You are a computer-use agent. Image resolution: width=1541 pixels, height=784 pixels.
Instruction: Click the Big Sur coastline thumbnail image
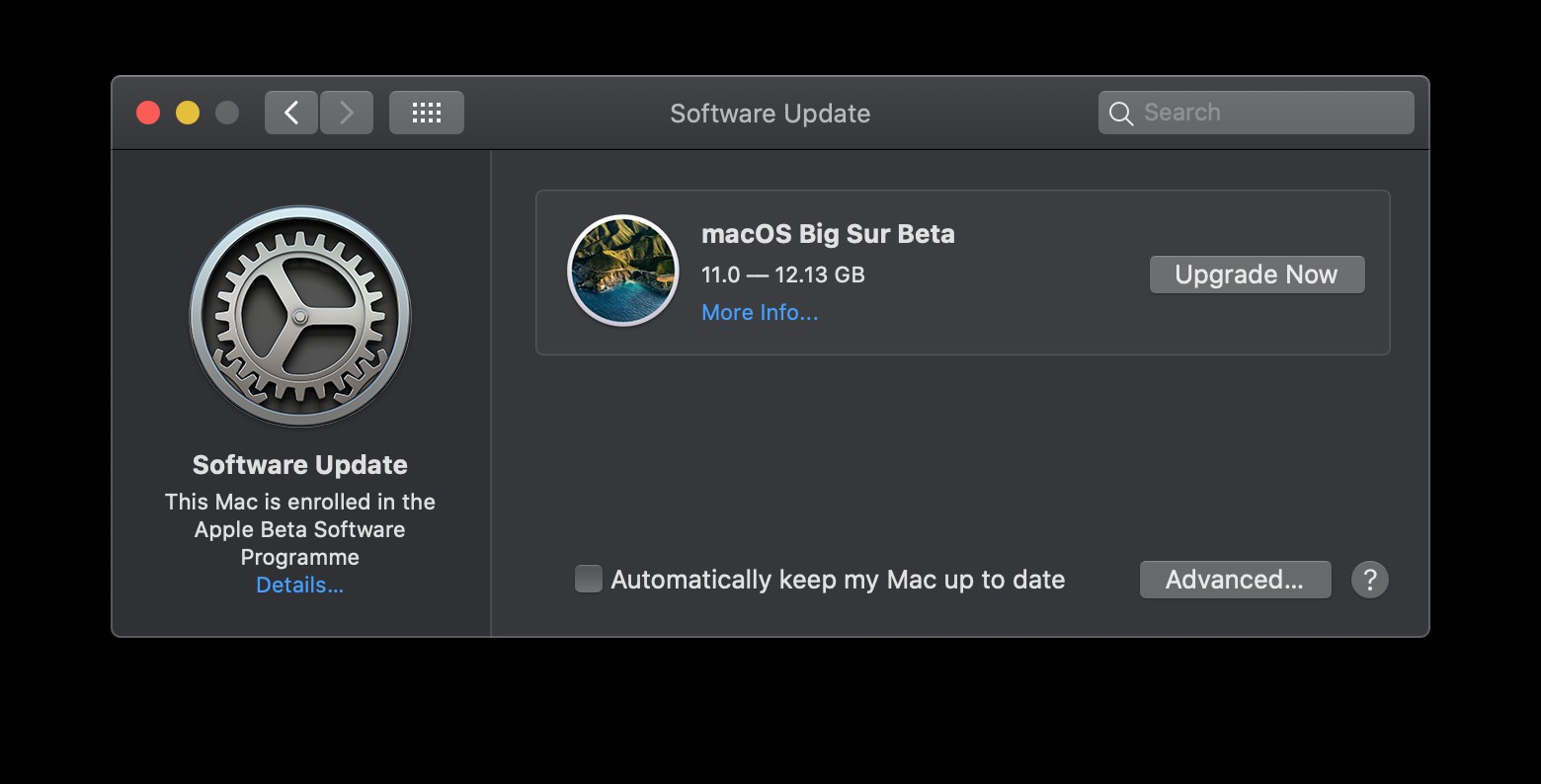click(x=622, y=270)
